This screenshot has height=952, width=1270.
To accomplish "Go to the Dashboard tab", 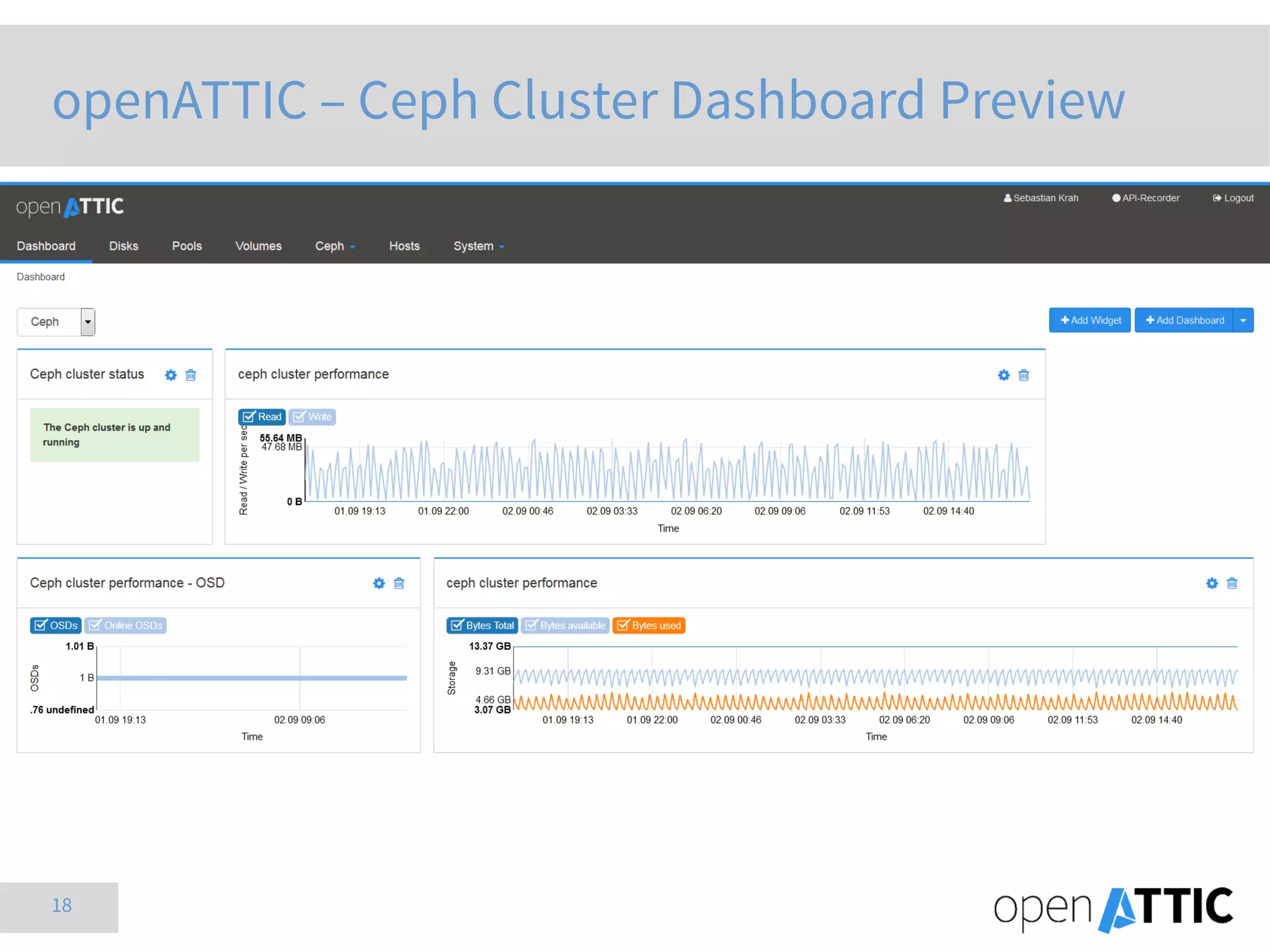I will 46,246.
